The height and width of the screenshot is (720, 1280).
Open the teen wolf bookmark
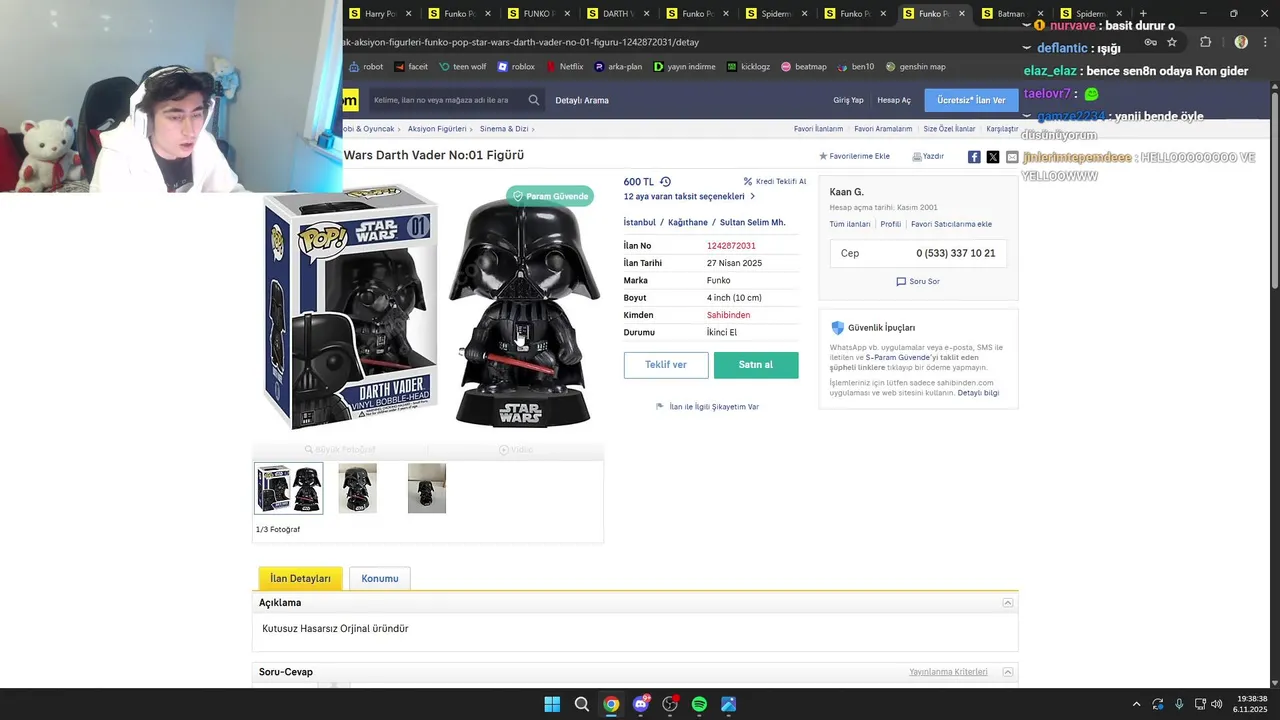pos(463,67)
